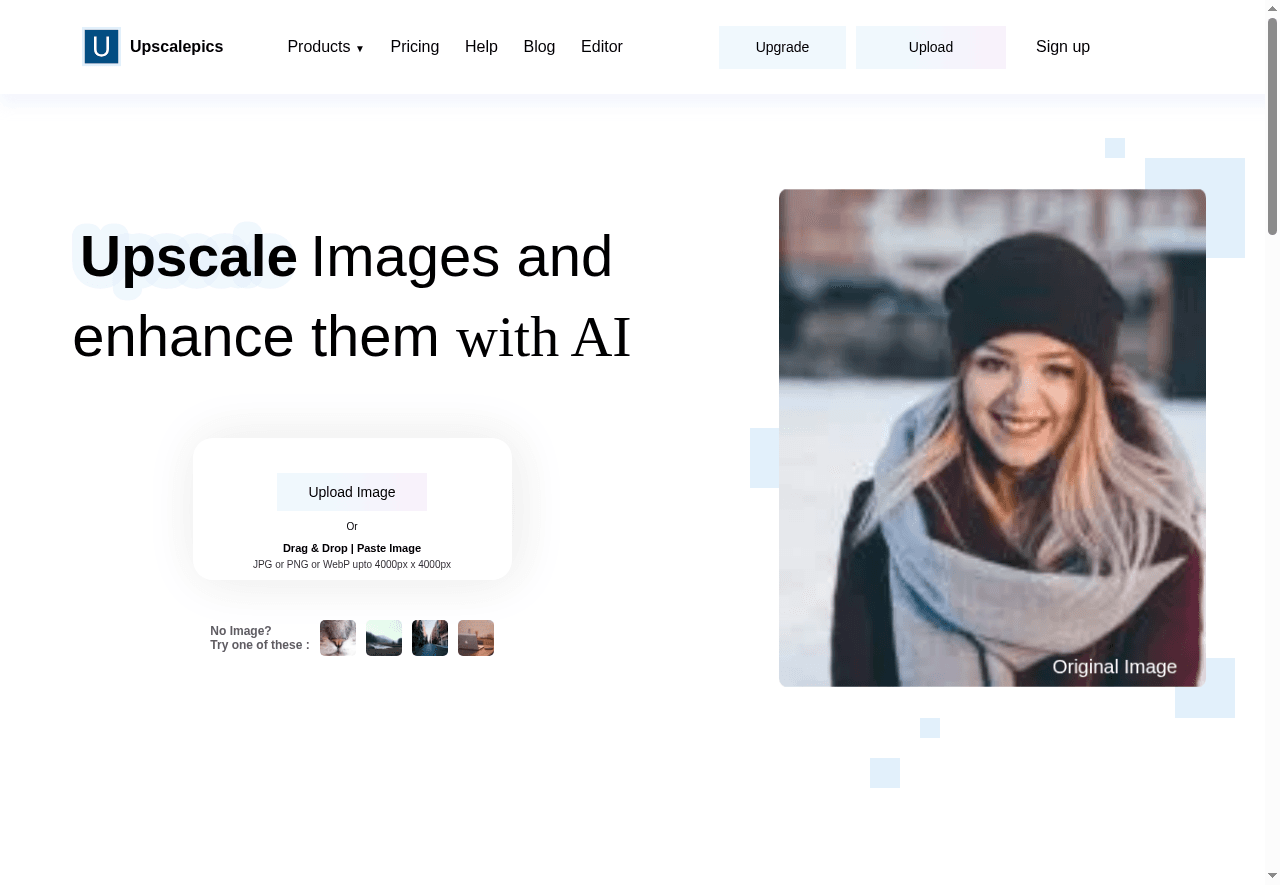Viewport: 1280px width, 885px height.
Task: Click the Upscalepics brand name text
Action: 176,46
